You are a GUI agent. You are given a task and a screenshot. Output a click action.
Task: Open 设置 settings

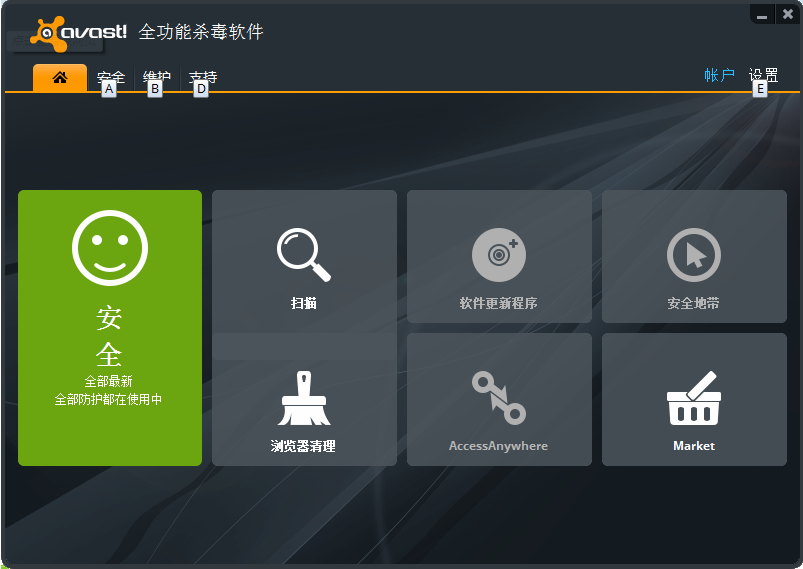(x=764, y=75)
